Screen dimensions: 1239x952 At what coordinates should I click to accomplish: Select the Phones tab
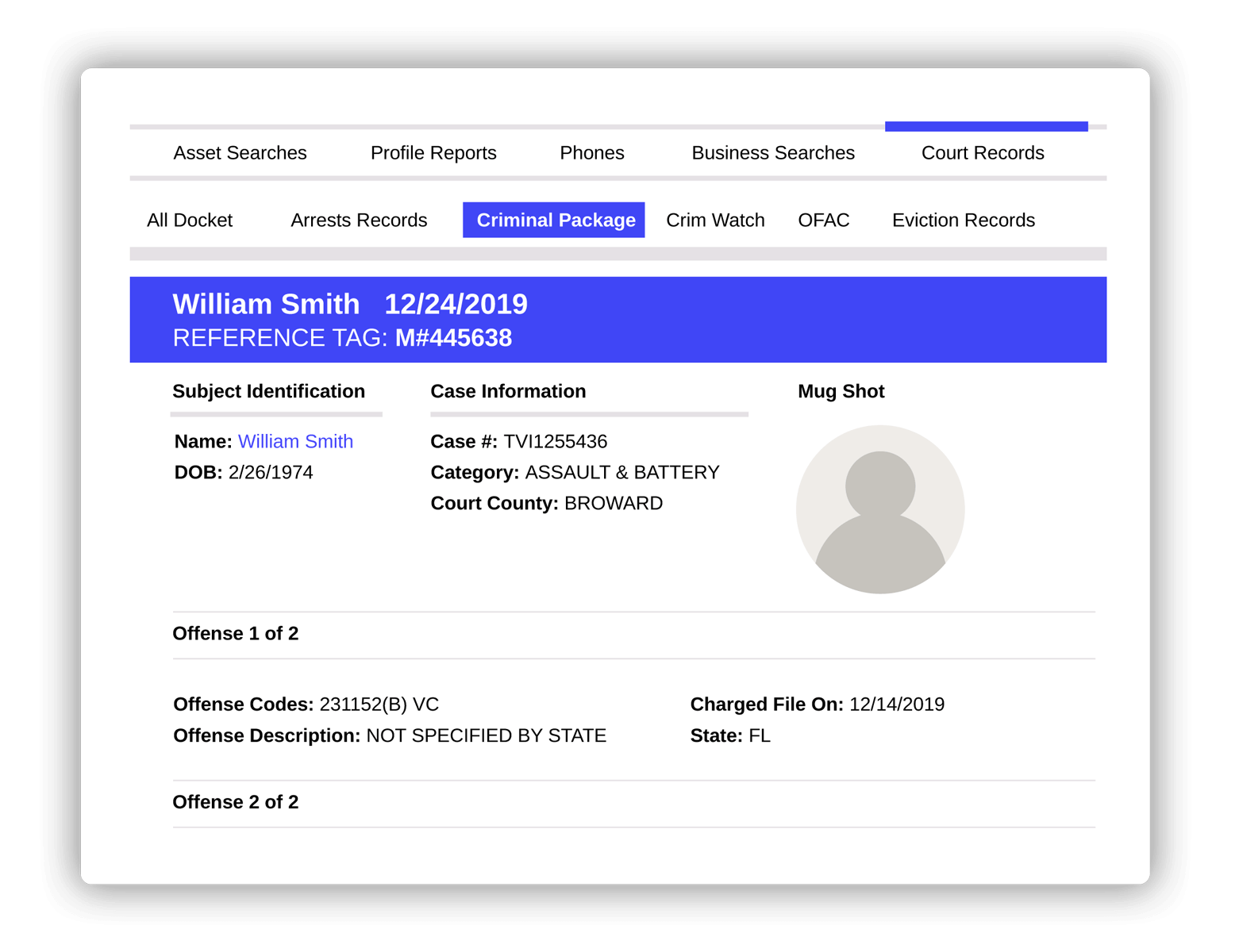point(592,152)
